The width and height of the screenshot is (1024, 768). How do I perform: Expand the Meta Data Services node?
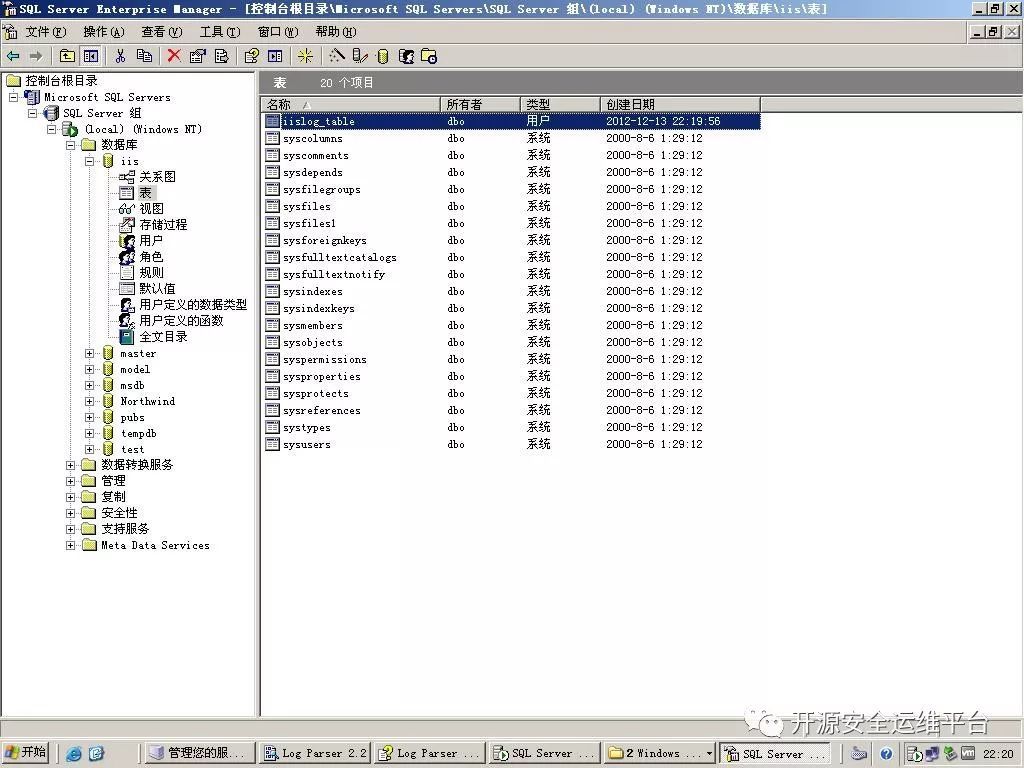pos(70,545)
